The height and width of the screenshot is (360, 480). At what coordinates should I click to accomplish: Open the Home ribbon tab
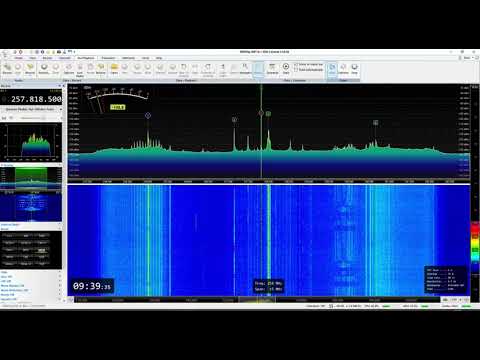(19, 58)
